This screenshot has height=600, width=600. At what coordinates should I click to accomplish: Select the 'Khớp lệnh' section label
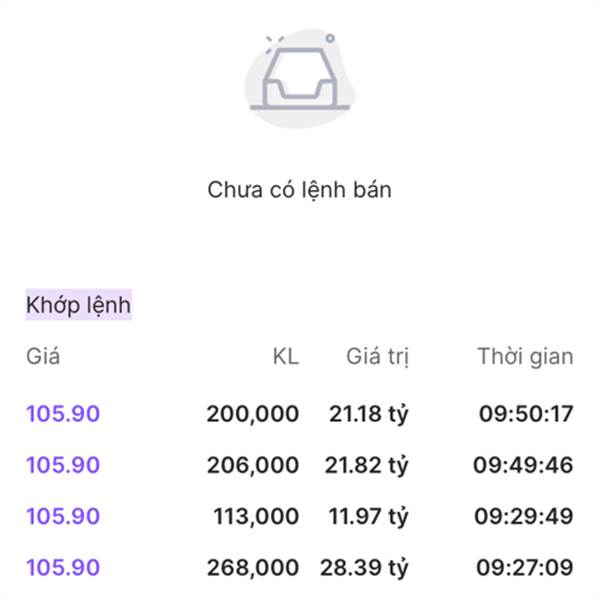click(x=78, y=304)
